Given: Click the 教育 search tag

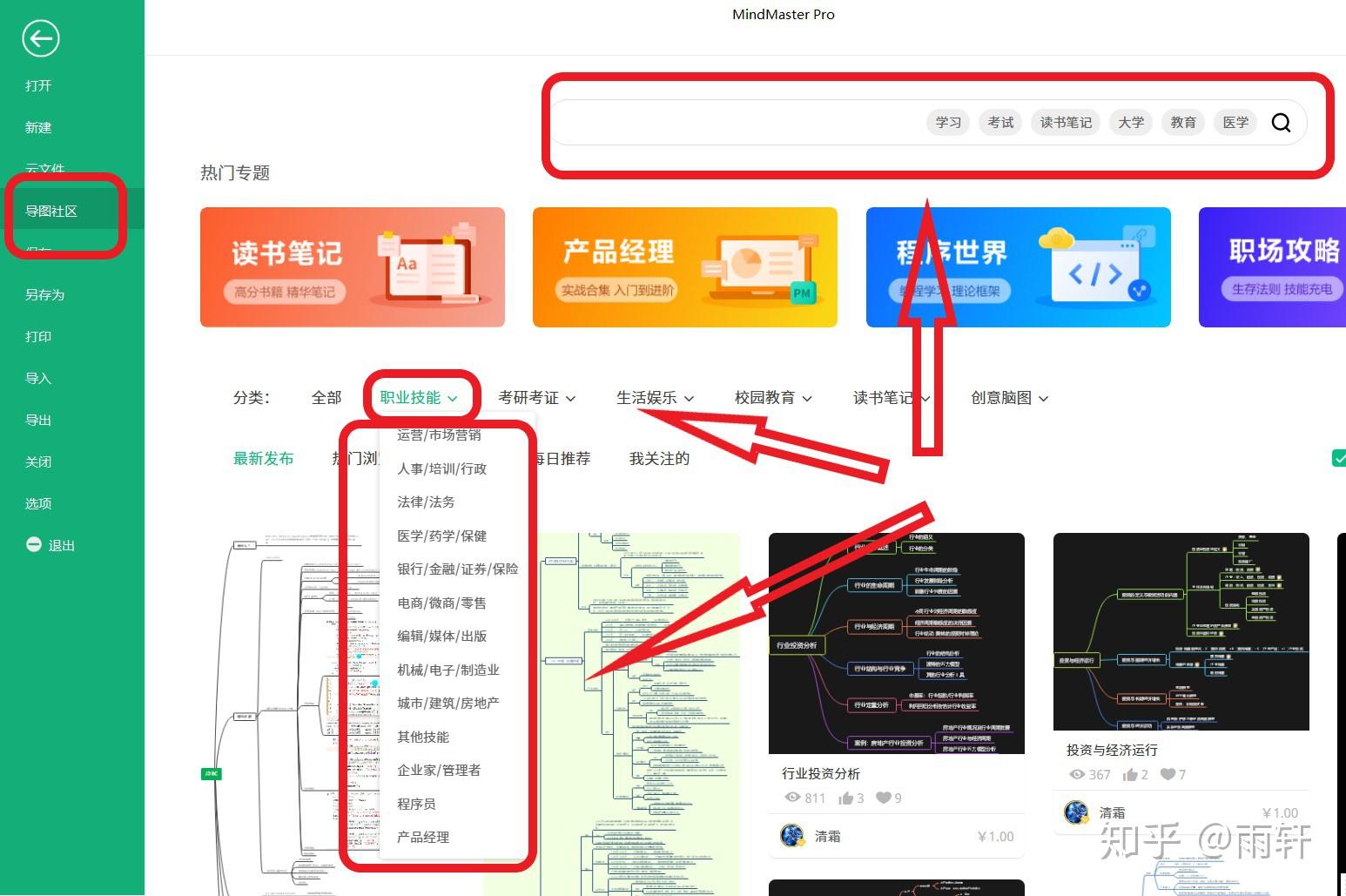Looking at the screenshot, I should 1183,123.
